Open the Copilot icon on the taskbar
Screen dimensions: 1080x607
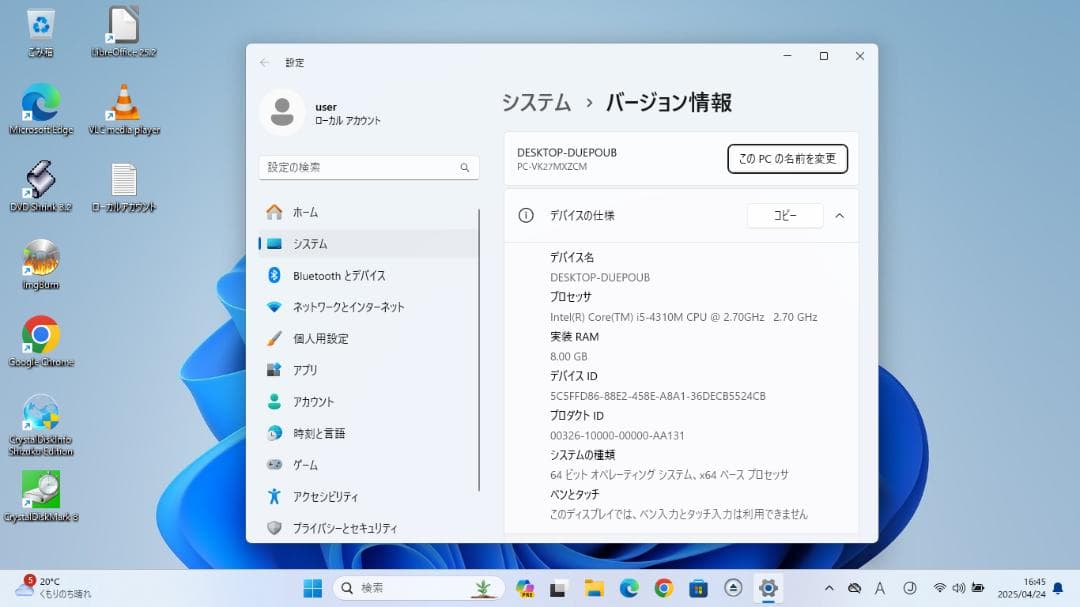point(525,588)
